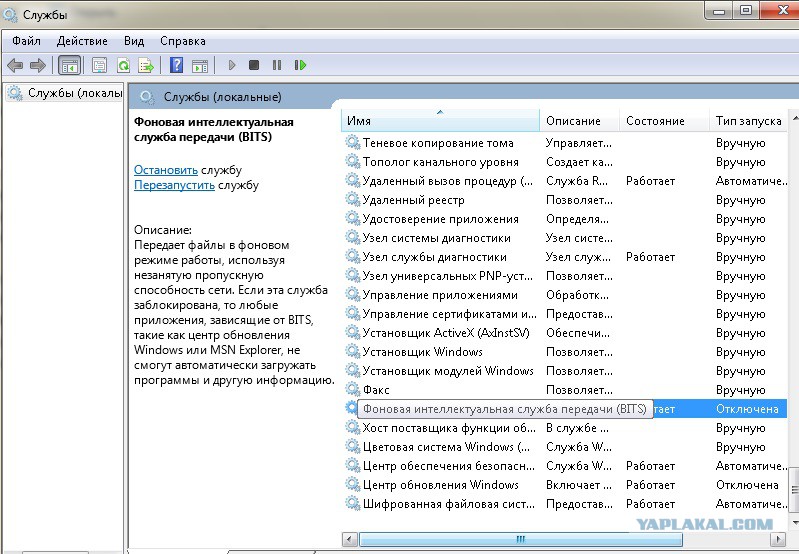Screen dimensions: 799x554
Task: Click the Stop service square icon
Action: pyautogui.click(x=254, y=65)
